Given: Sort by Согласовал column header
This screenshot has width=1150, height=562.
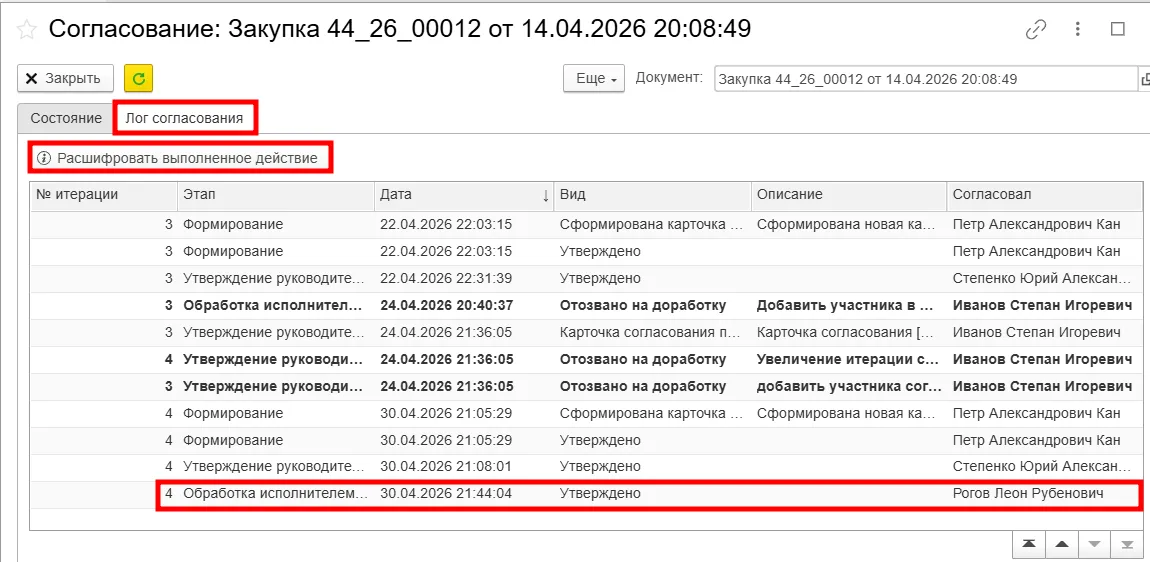Looking at the screenshot, I should pyautogui.click(x=1044, y=194).
